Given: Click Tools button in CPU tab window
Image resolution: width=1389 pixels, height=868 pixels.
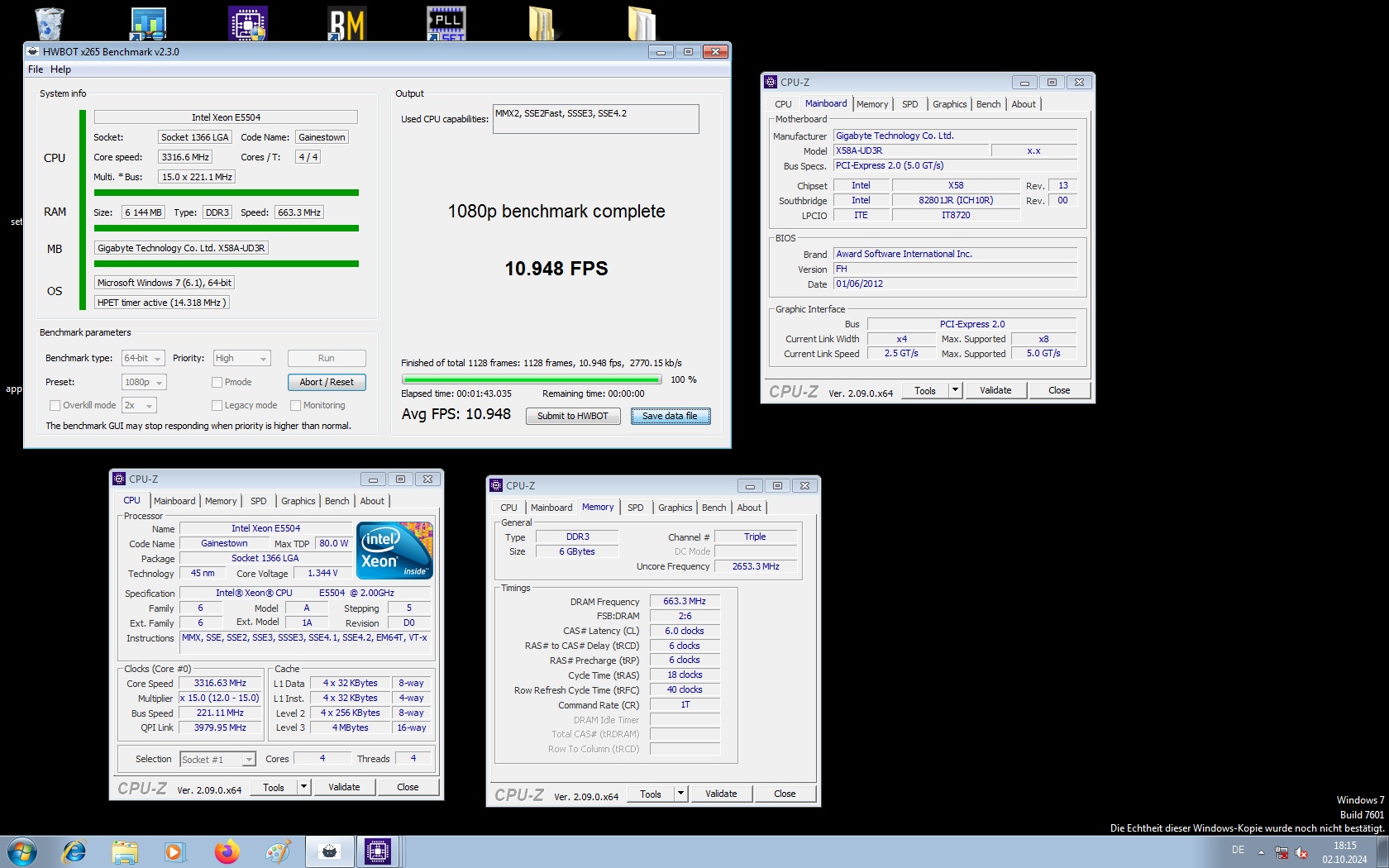Looking at the screenshot, I should coord(274,788).
